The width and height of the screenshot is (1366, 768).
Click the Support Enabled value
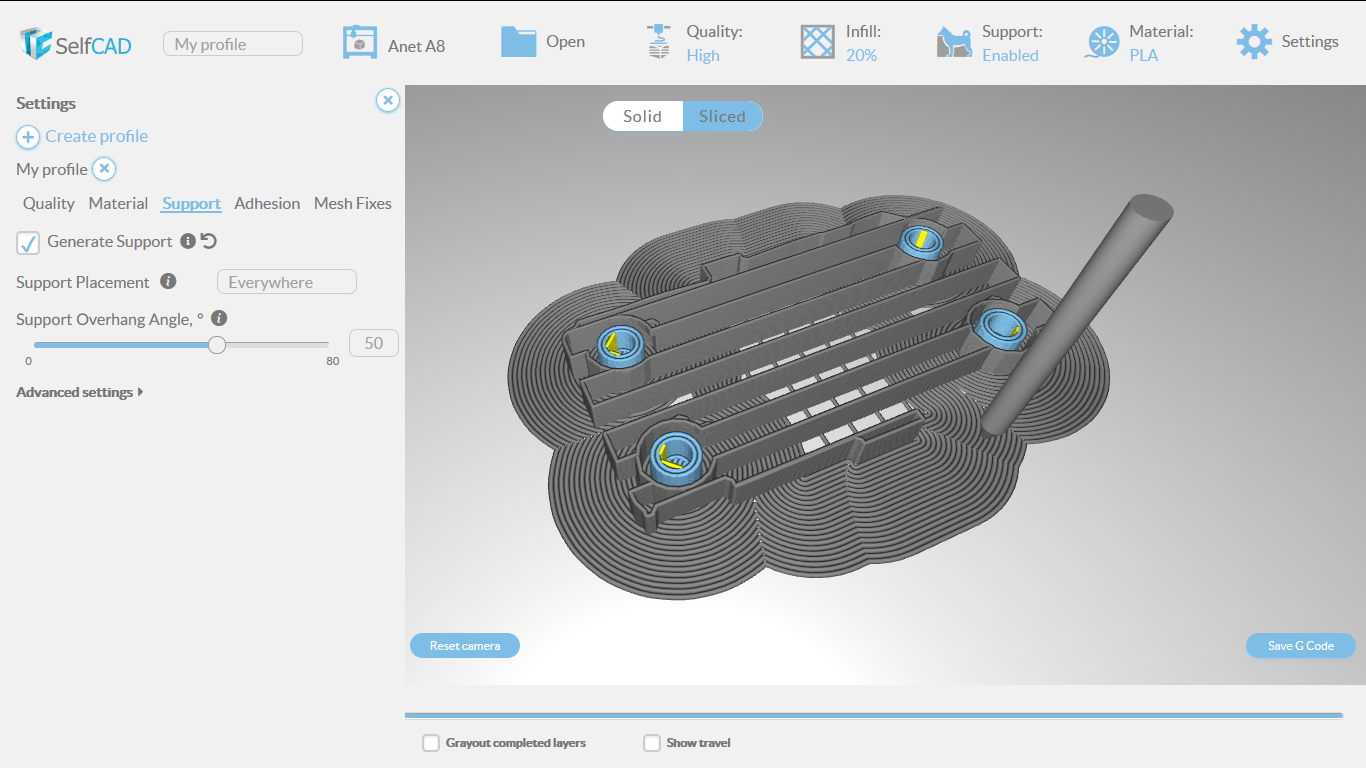point(1010,56)
